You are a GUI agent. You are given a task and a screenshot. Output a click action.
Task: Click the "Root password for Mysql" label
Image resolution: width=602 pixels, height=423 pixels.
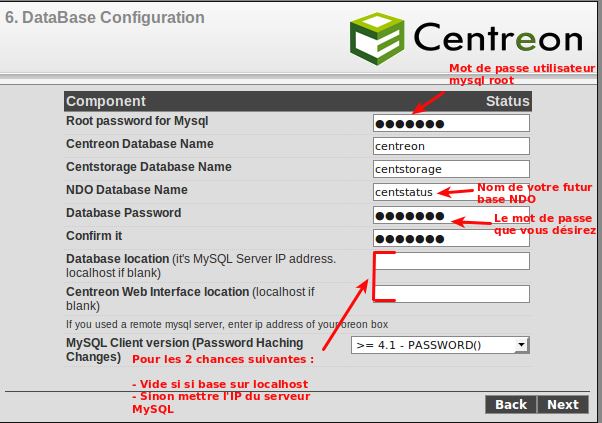(x=137, y=121)
